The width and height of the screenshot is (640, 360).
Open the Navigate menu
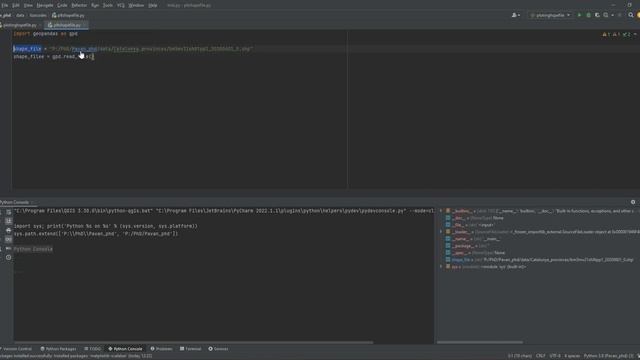point(44,5)
